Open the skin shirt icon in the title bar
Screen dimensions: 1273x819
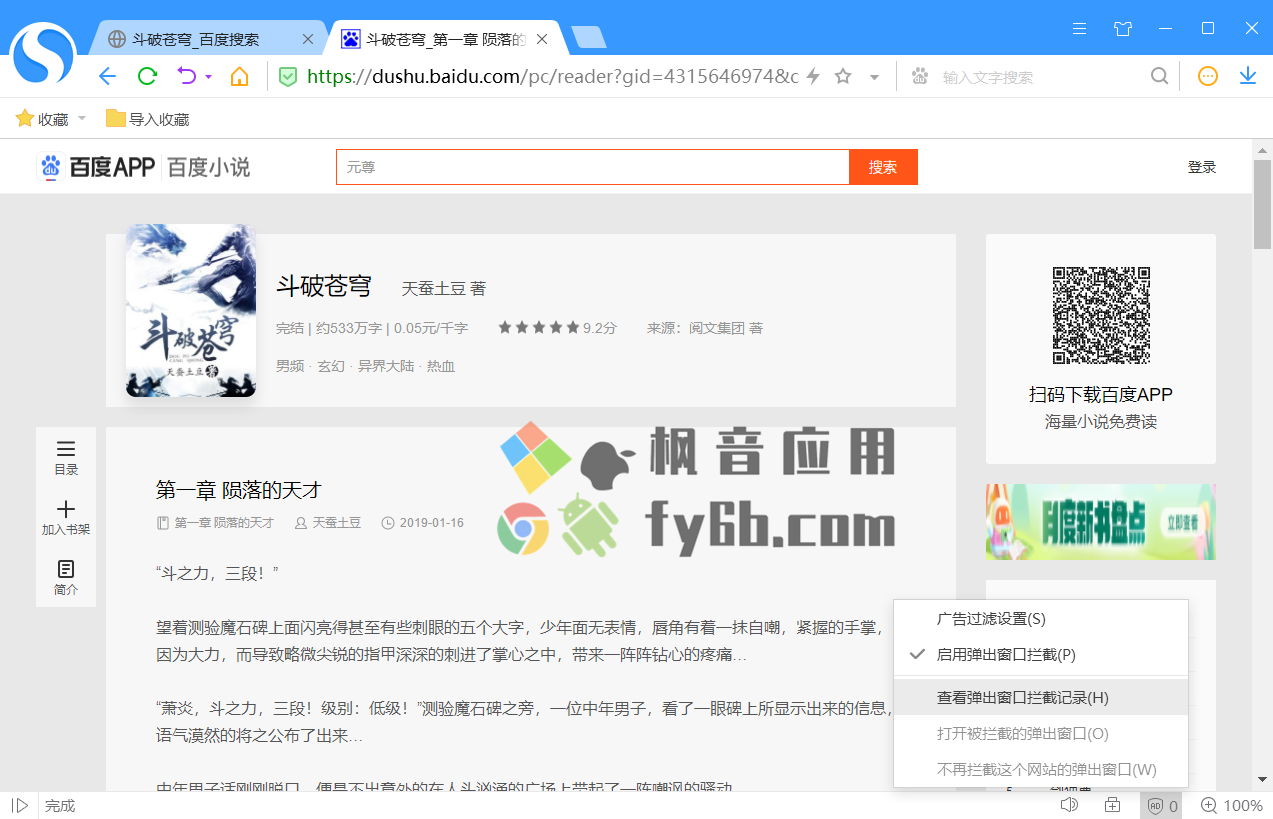pos(1123,28)
